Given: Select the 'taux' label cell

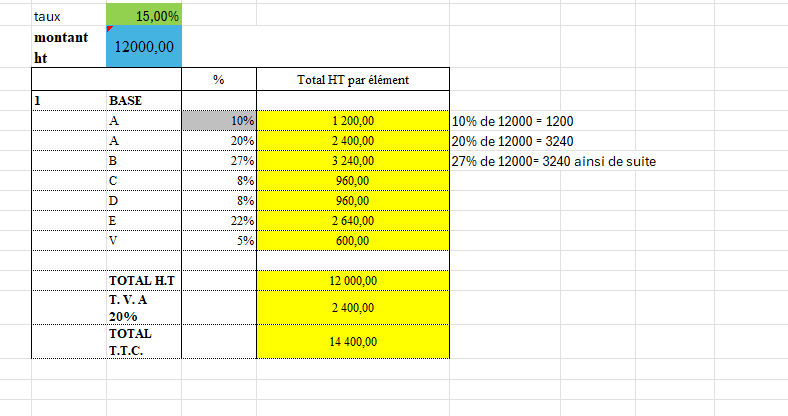Looking at the screenshot, I should pyautogui.click(x=68, y=16).
